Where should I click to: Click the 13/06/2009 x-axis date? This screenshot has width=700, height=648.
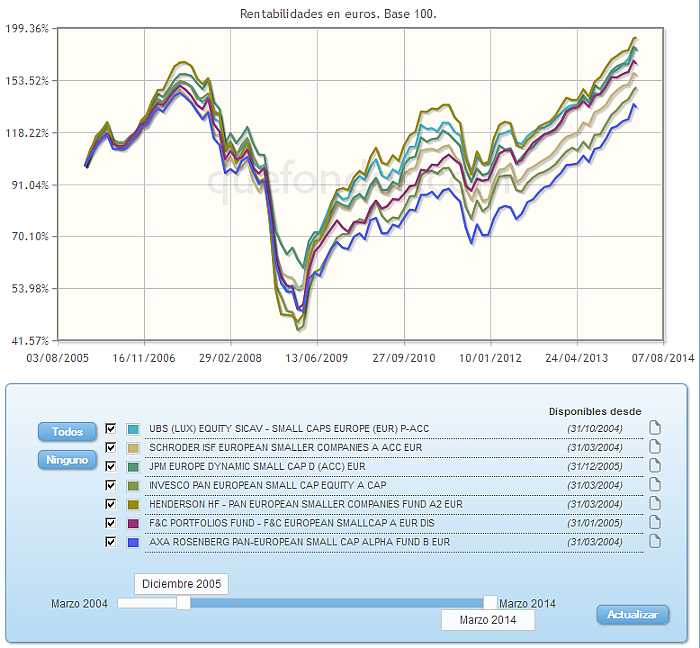coord(317,358)
